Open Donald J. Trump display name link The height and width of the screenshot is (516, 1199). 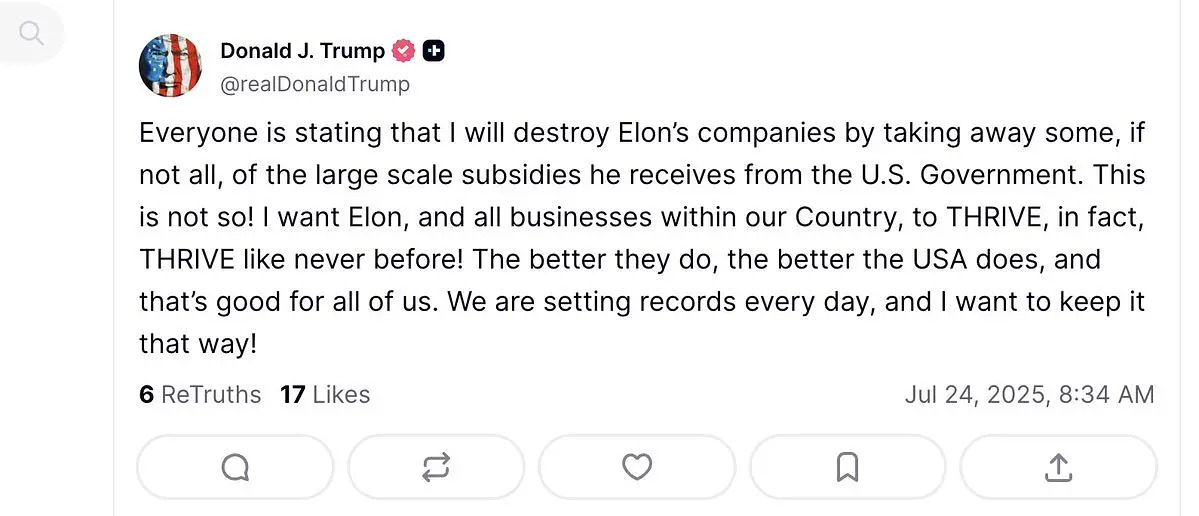click(302, 50)
